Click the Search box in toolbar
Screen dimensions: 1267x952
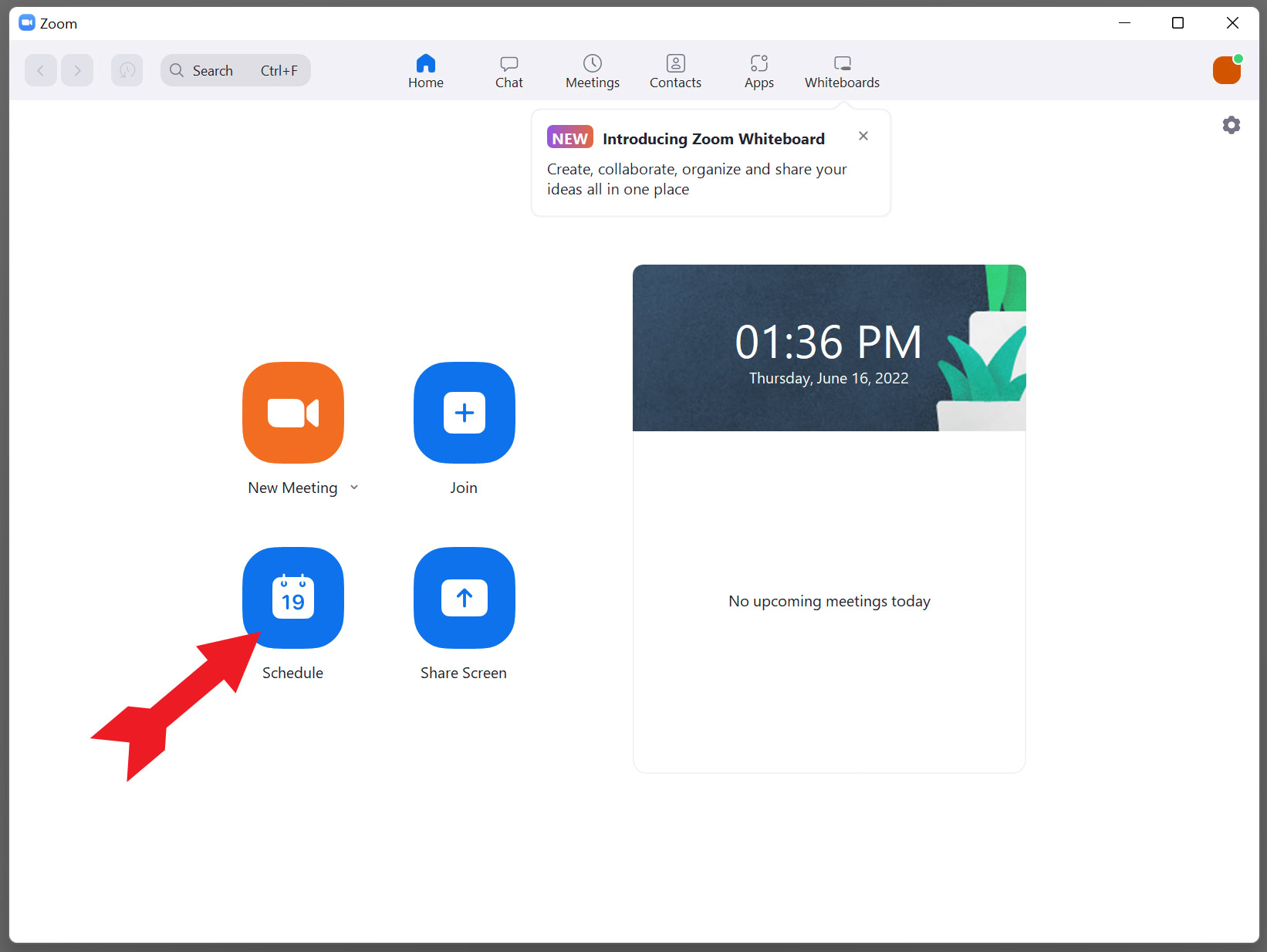pos(235,70)
